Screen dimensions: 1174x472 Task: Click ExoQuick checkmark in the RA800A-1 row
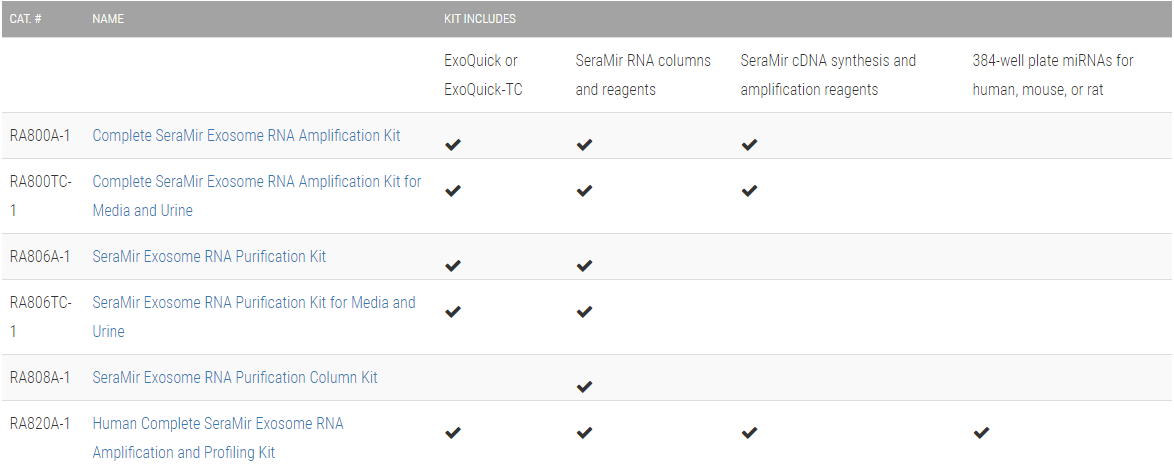(453, 144)
